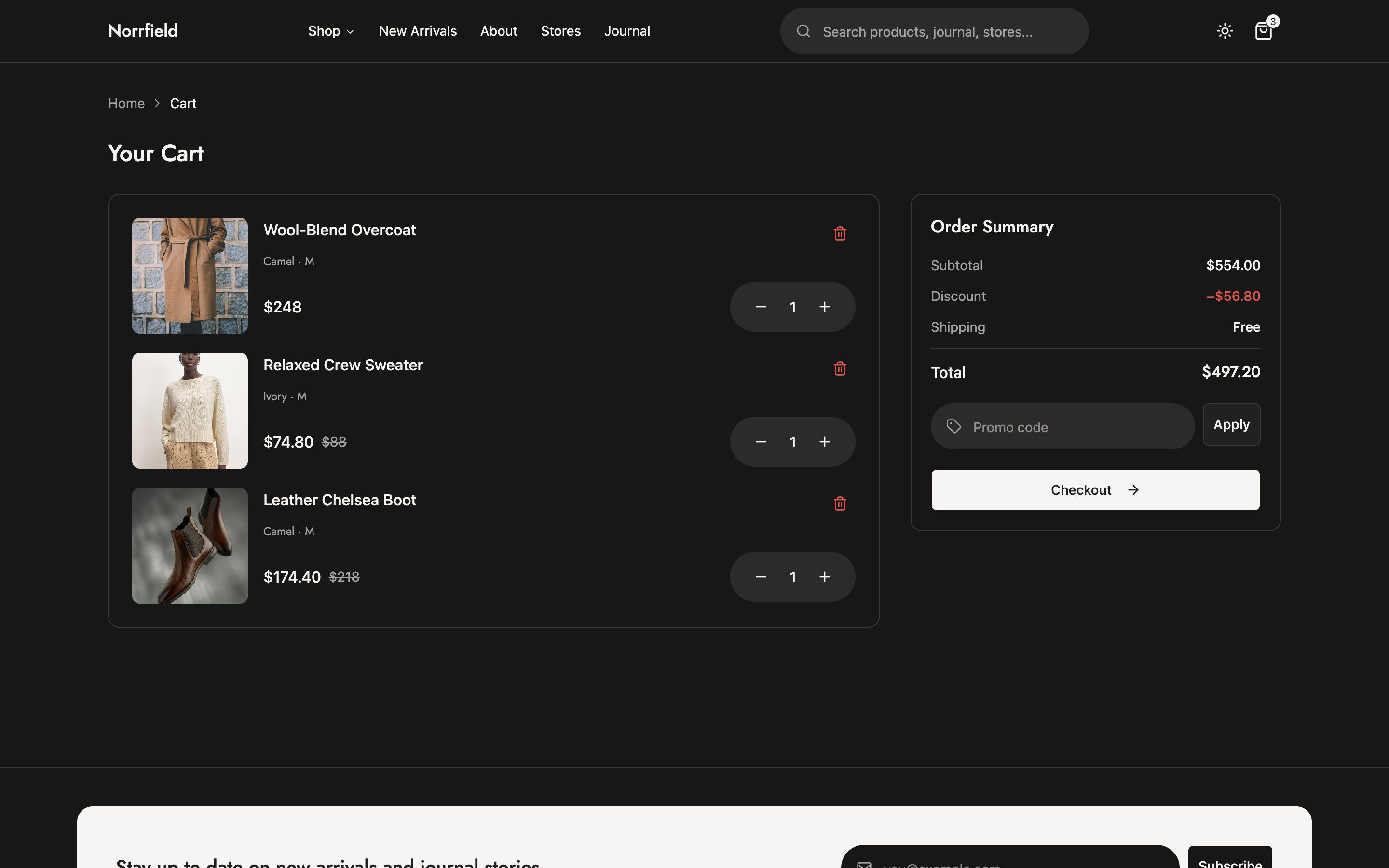Screen dimensions: 1389x868
Task: Click the $497.20 total amount
Action: 1231,372
